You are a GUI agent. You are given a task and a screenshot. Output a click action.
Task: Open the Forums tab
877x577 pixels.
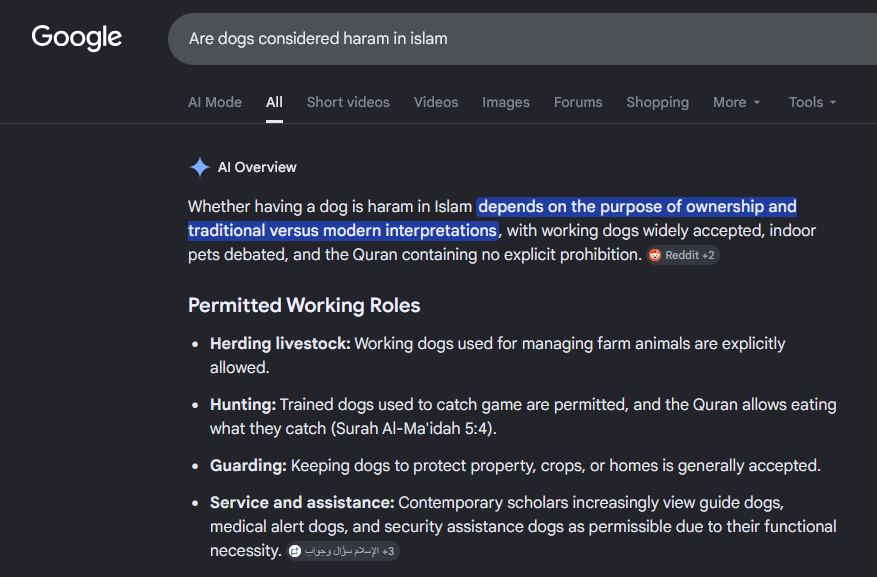click(x=578, y=102)
